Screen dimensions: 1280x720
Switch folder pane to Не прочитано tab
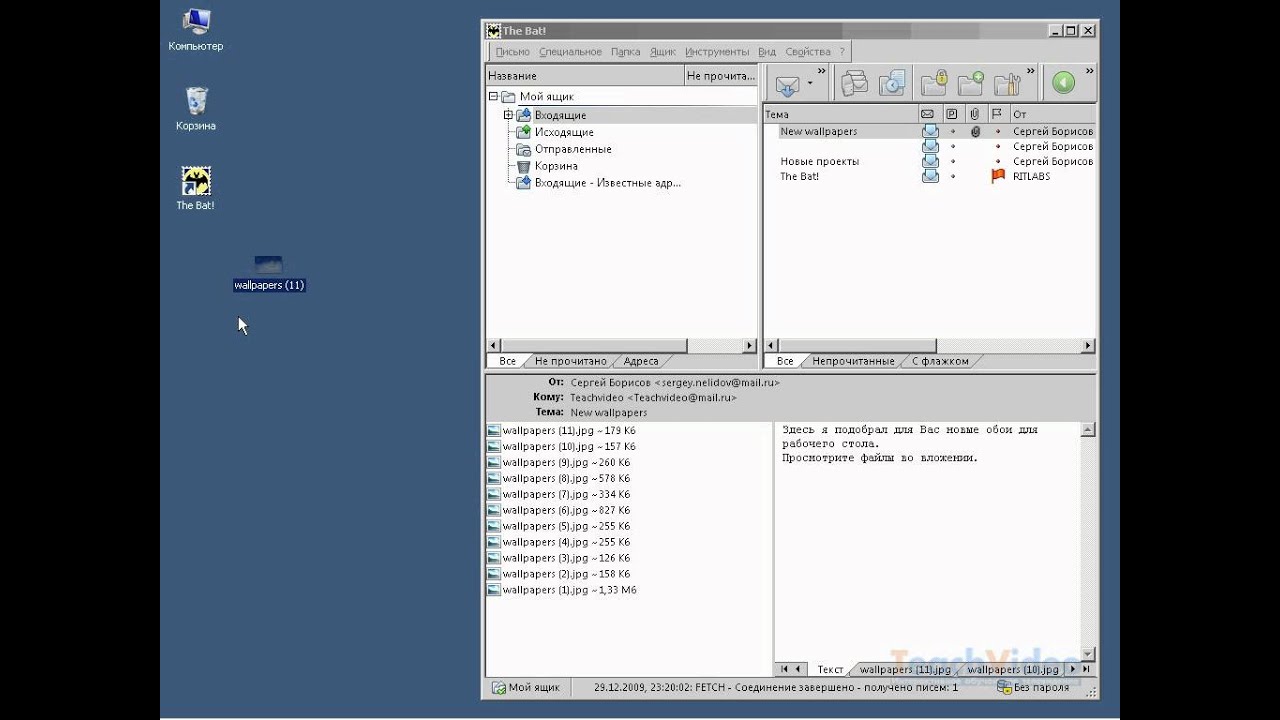570,361
